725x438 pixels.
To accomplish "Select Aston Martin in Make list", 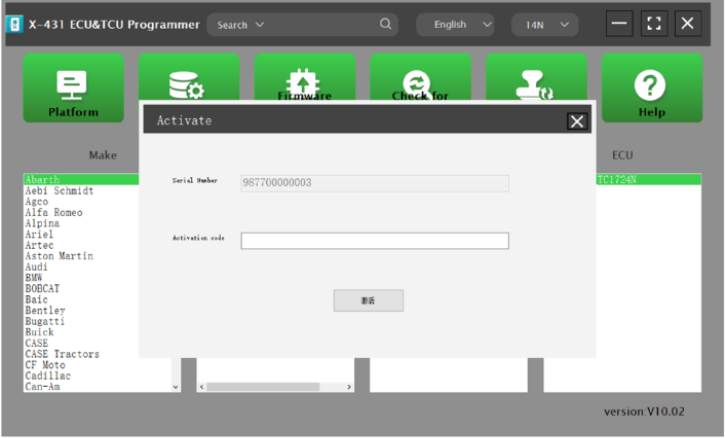I will pos(59,256).
